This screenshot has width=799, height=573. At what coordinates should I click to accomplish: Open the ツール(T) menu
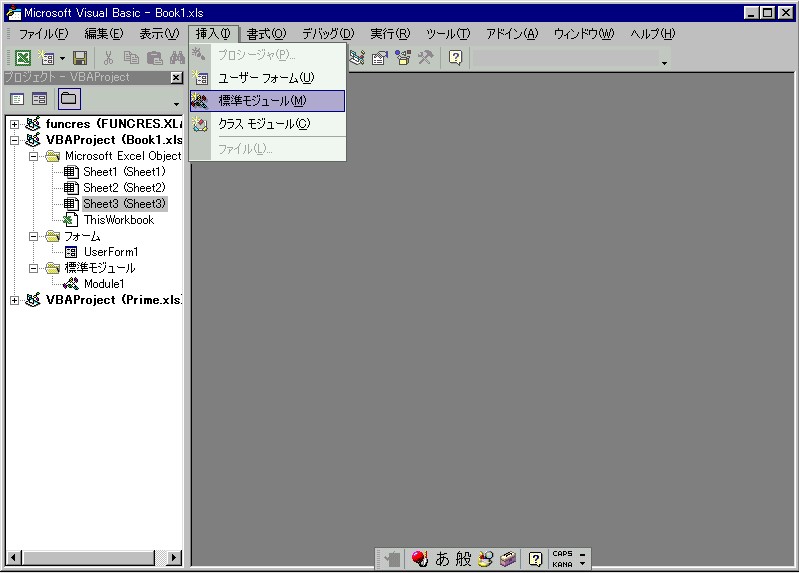pos(448,34)
